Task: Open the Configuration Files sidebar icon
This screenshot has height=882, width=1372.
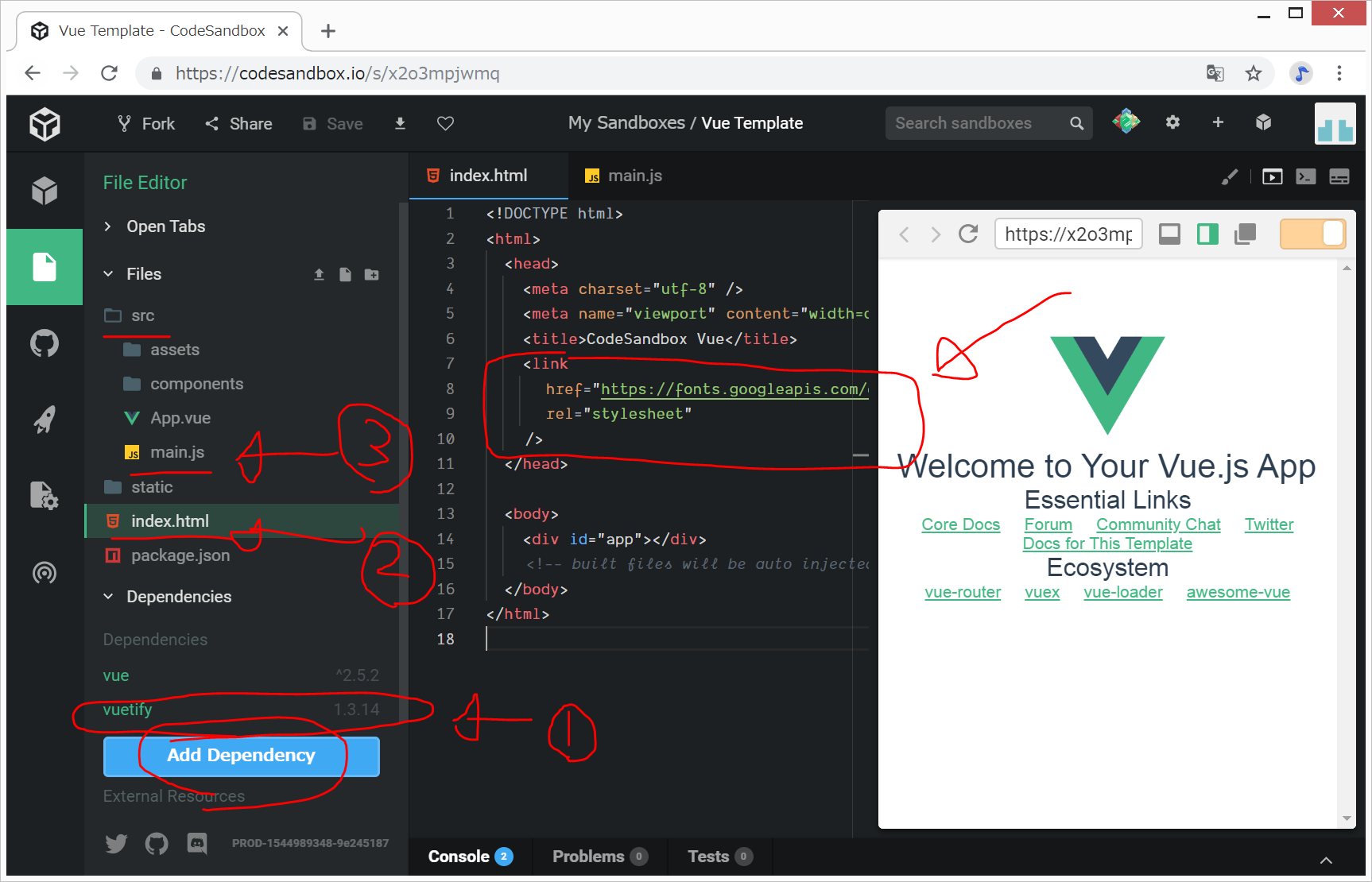Action: point(45,496)
